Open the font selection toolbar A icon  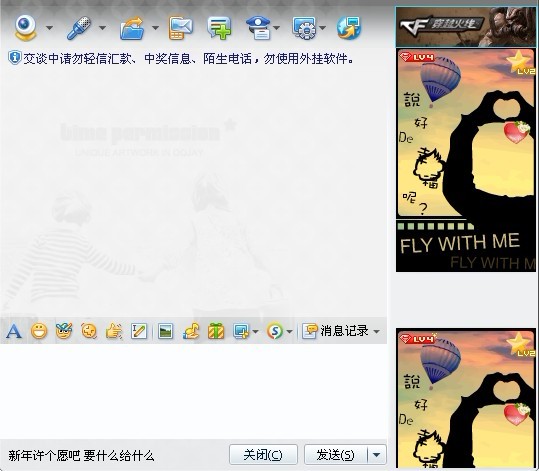14,331
